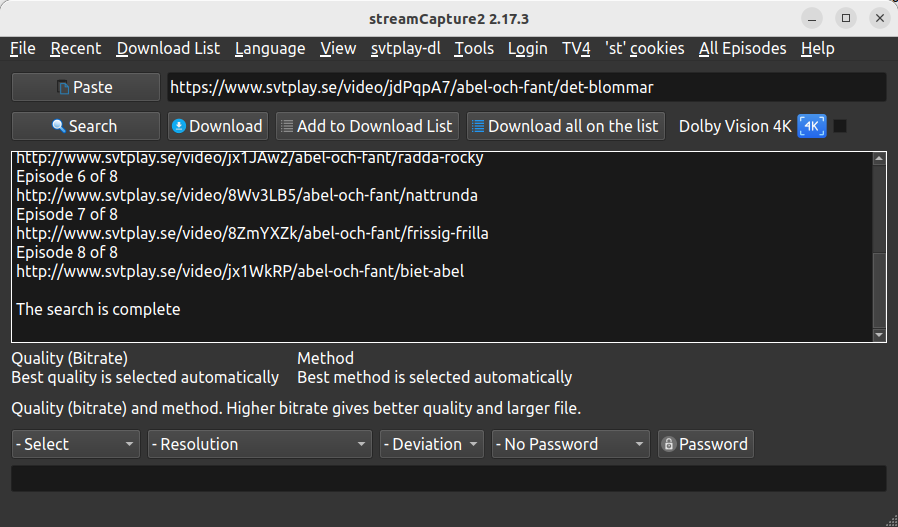Click the 'Method' label

(x=325, y=358)
